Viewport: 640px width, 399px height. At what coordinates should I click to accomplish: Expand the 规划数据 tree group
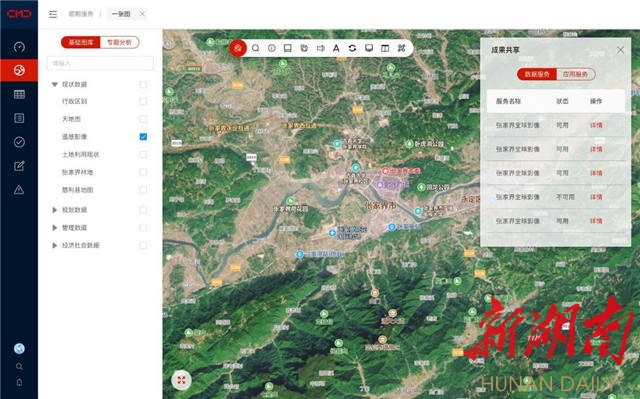(x=54, y=210)
